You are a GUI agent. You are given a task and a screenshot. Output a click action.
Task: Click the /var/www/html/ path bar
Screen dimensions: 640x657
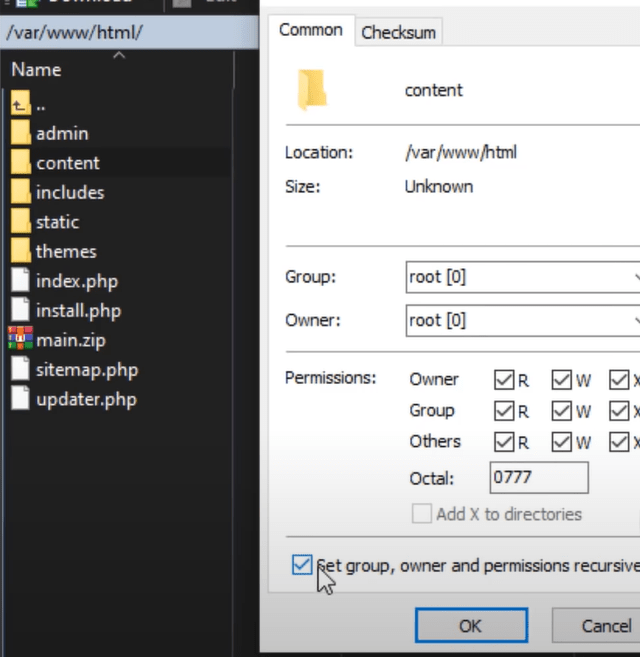pos(129,32)
